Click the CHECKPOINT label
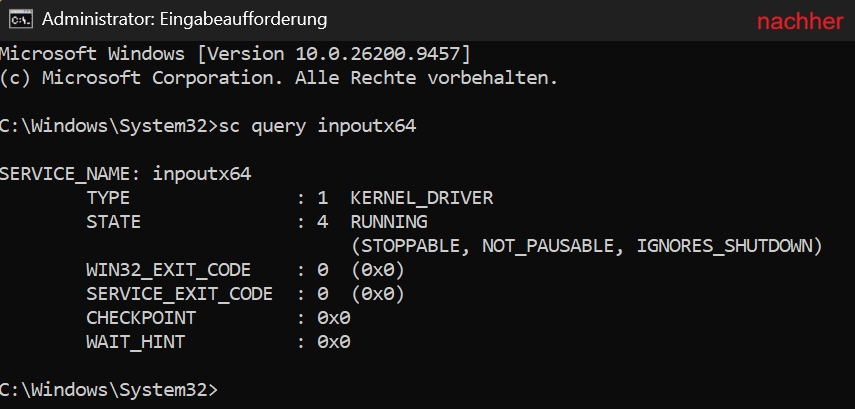 [141, 318]
